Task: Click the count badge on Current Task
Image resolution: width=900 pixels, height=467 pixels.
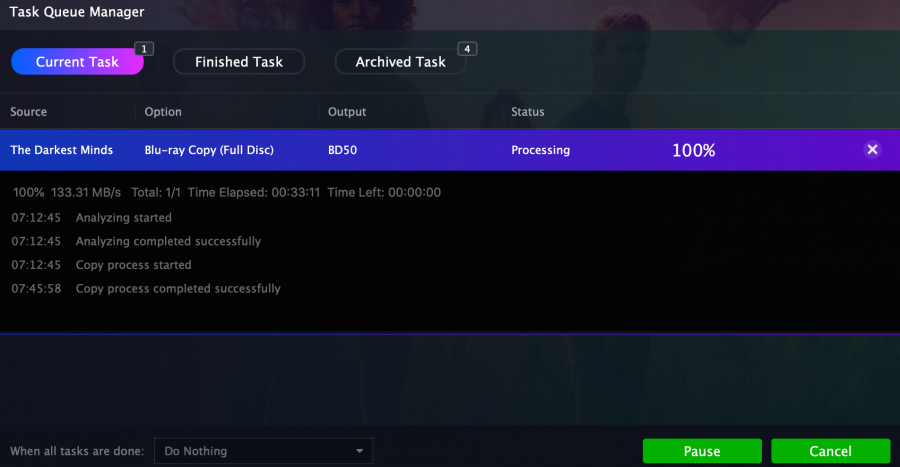Action: click(x=143, y=48)
